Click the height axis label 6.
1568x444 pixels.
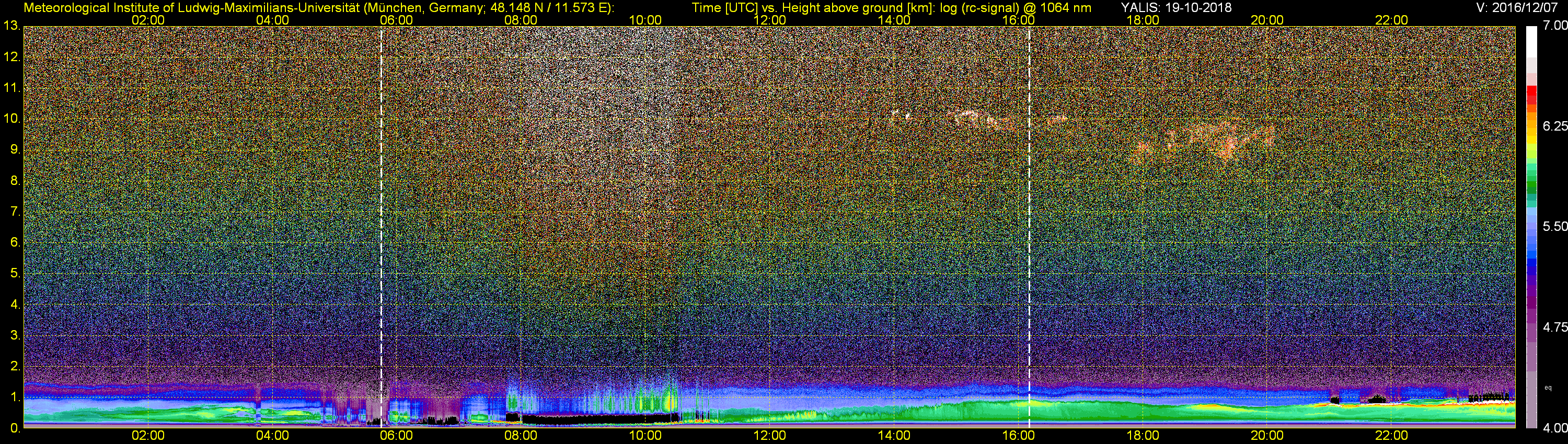pos(15,242)
